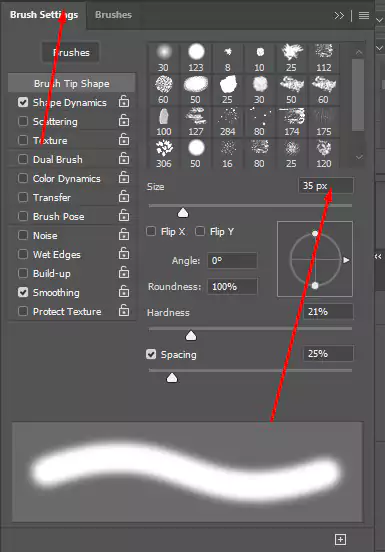The width and height of the screenshot is (385, 552).
Task: Toggle the lock icon for Color Dynamics
Action: [x=124, y=177]
